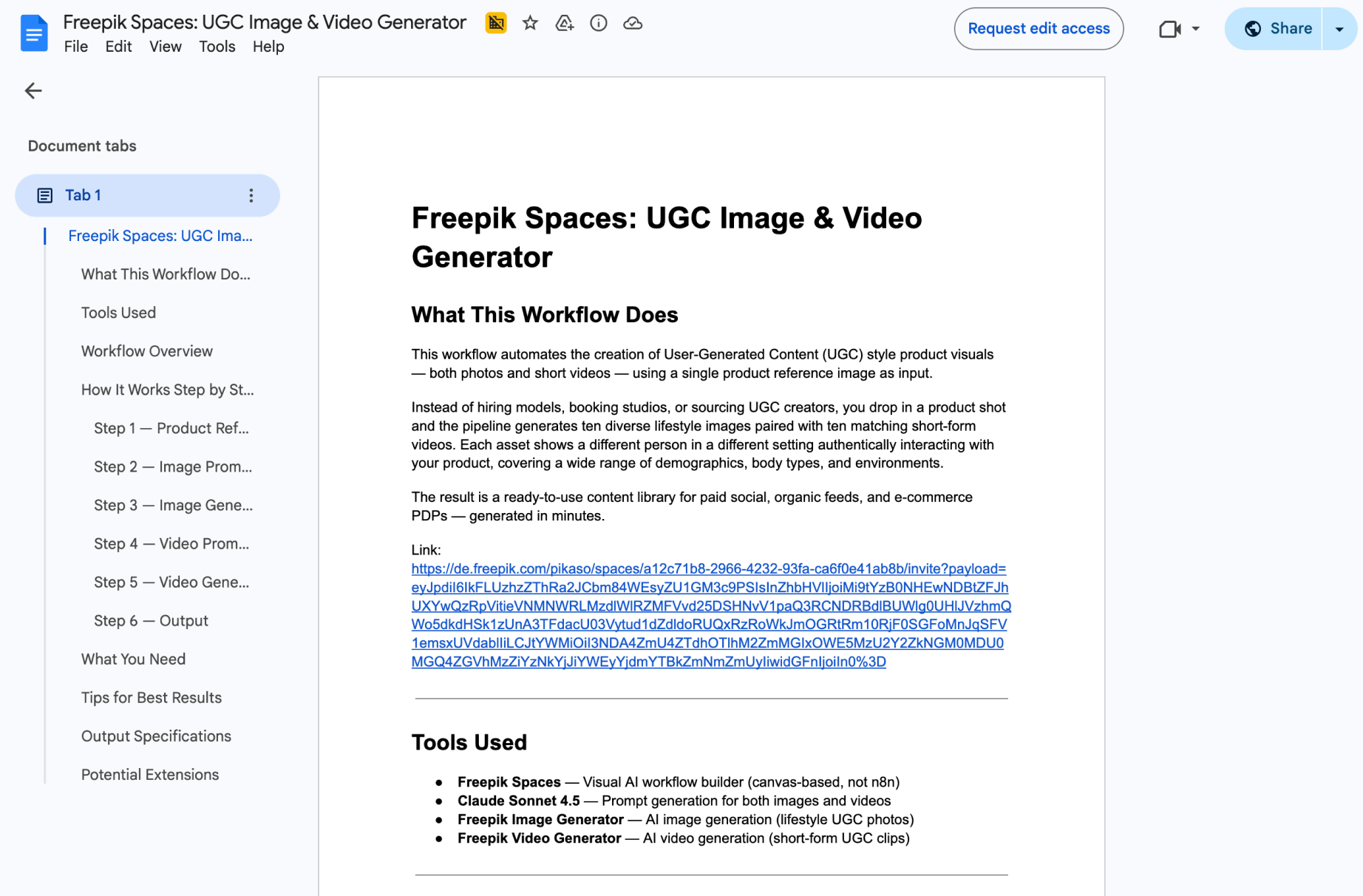
Task: Open the Tools menu
Action: 217,47
